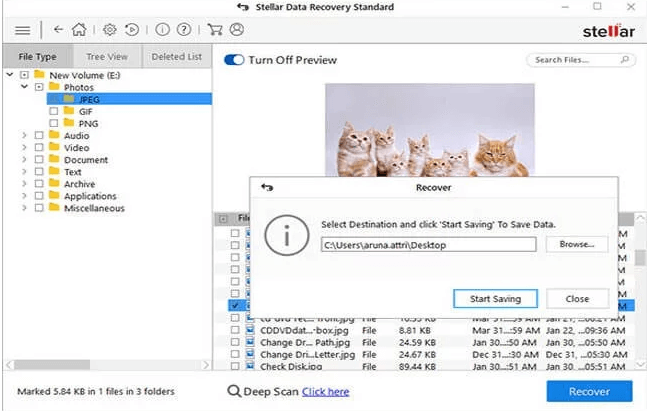Click the search magnifier icon
Image resolution: width=649 pixels, height=411 pixels.
pos(625,60)
